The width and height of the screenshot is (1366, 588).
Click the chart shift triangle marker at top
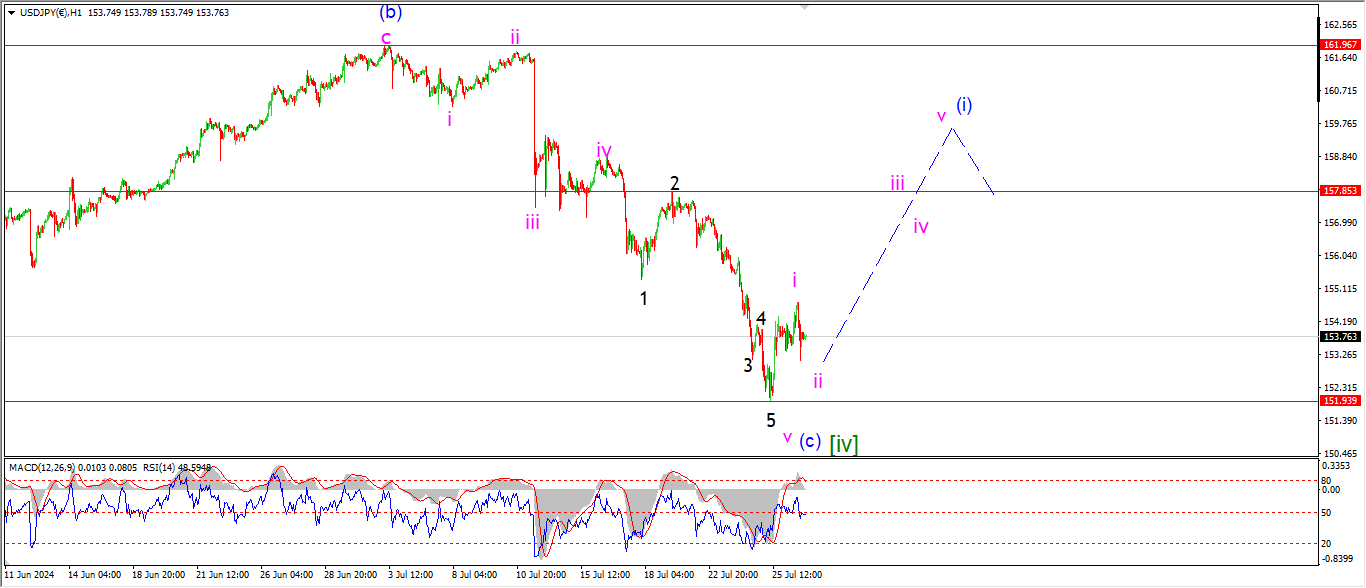pyautogui.click(x=804, y=6)
